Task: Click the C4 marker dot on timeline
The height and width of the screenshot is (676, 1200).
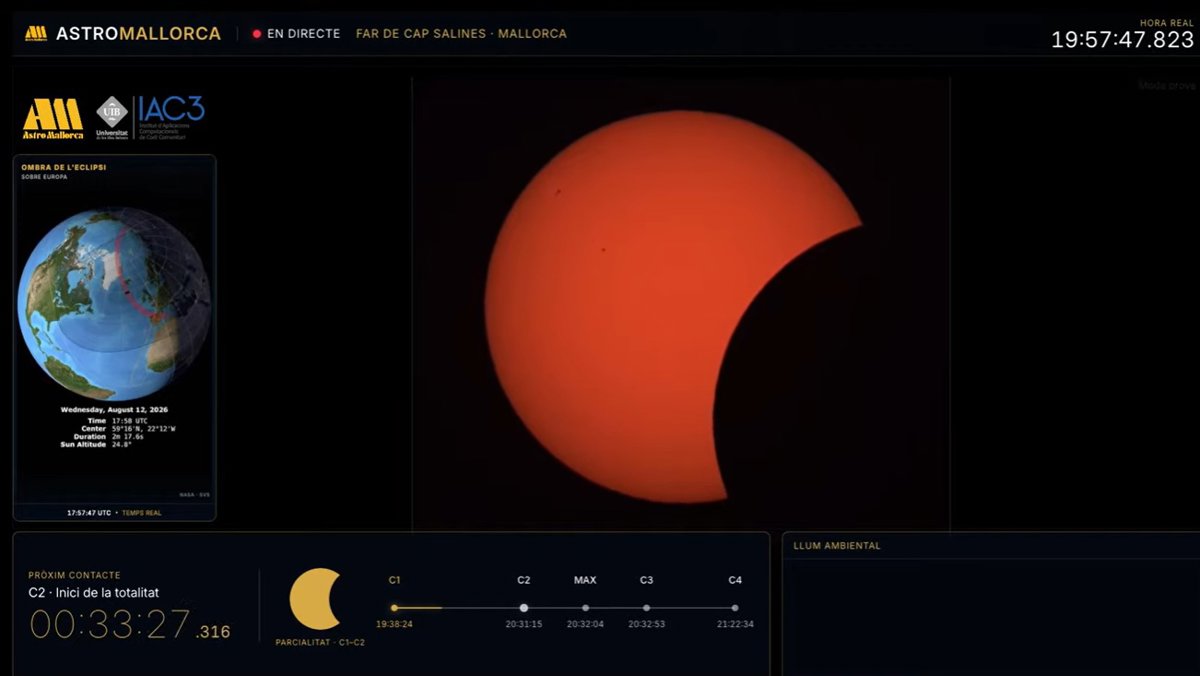Action: click(x=735, y=607)
